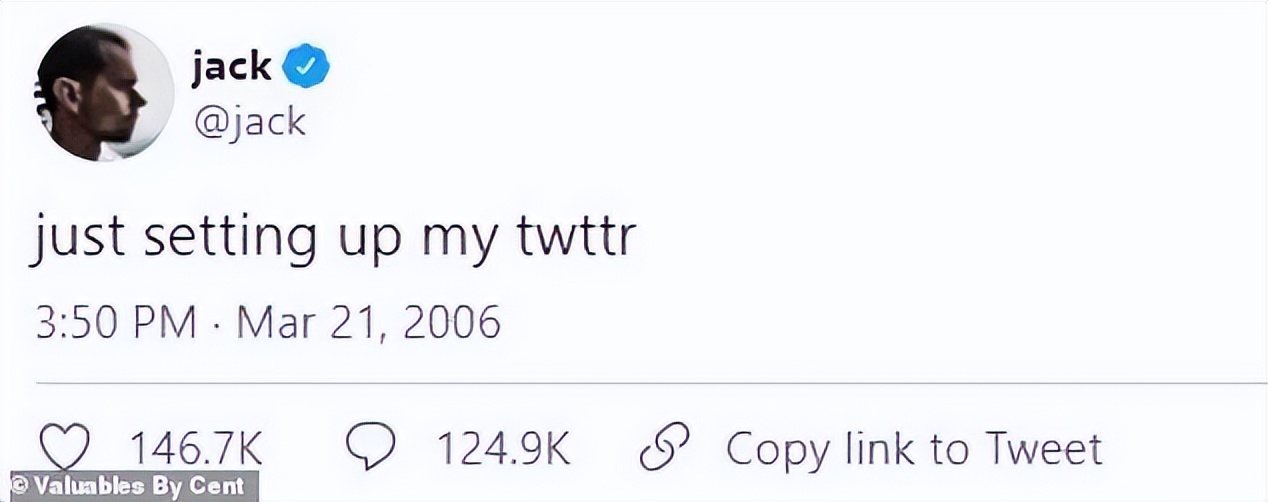Viewport: 1268px width, 502px height.
Task: Click the blue verified checkmark badge
Action: (306, 68)
